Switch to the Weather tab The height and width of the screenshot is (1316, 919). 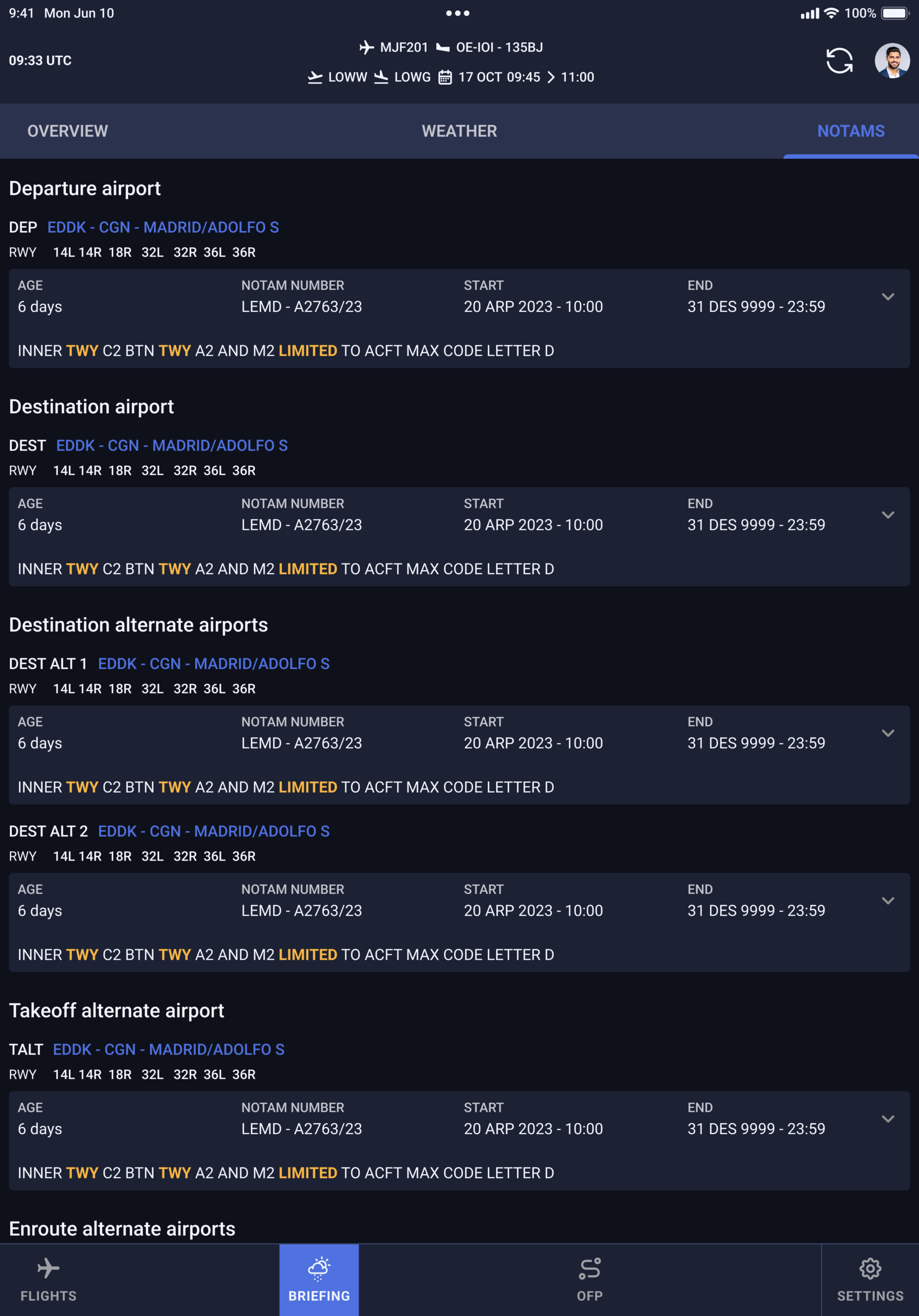tap(459, 131)
